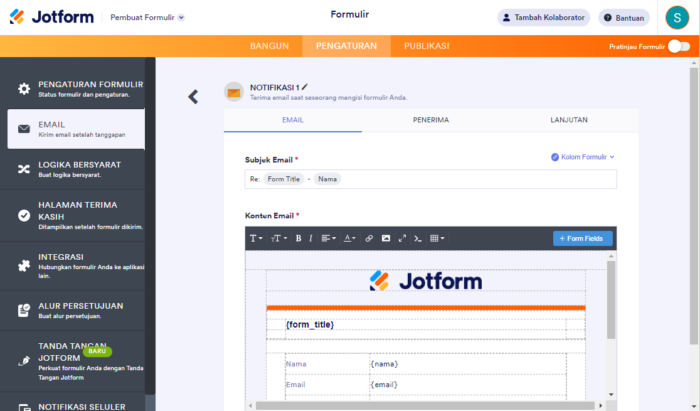Select the EMAIL sub-tab

(293, 120)
